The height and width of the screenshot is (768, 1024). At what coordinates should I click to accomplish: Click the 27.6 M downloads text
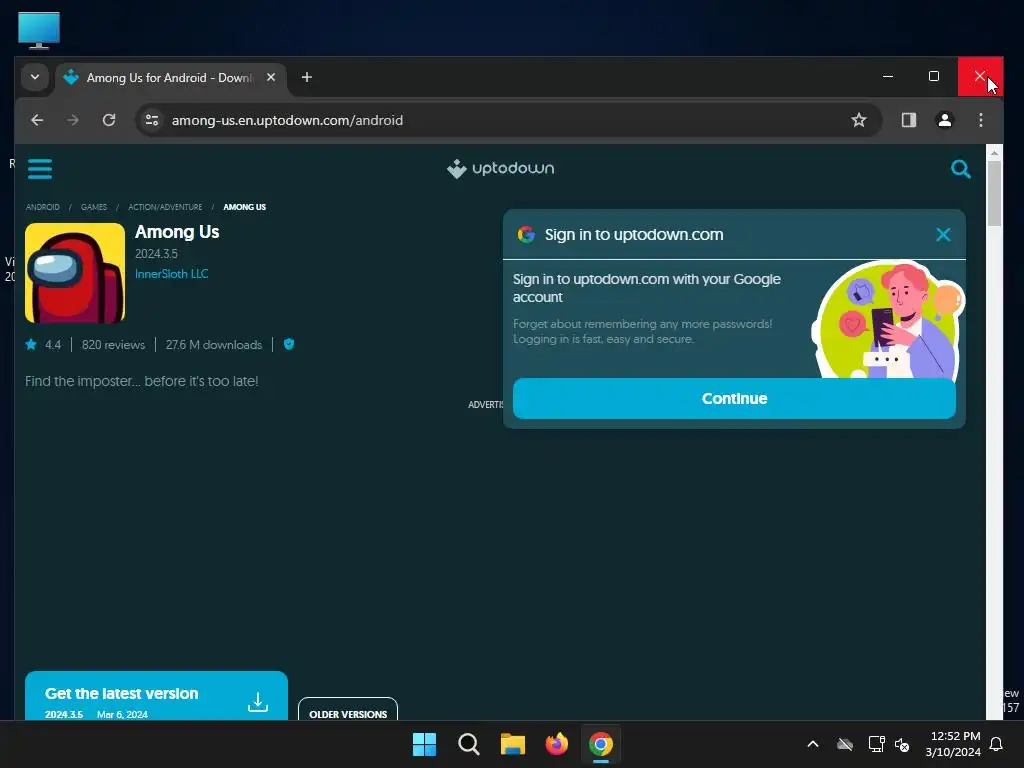pyautogui.click(x=214, y=344)
